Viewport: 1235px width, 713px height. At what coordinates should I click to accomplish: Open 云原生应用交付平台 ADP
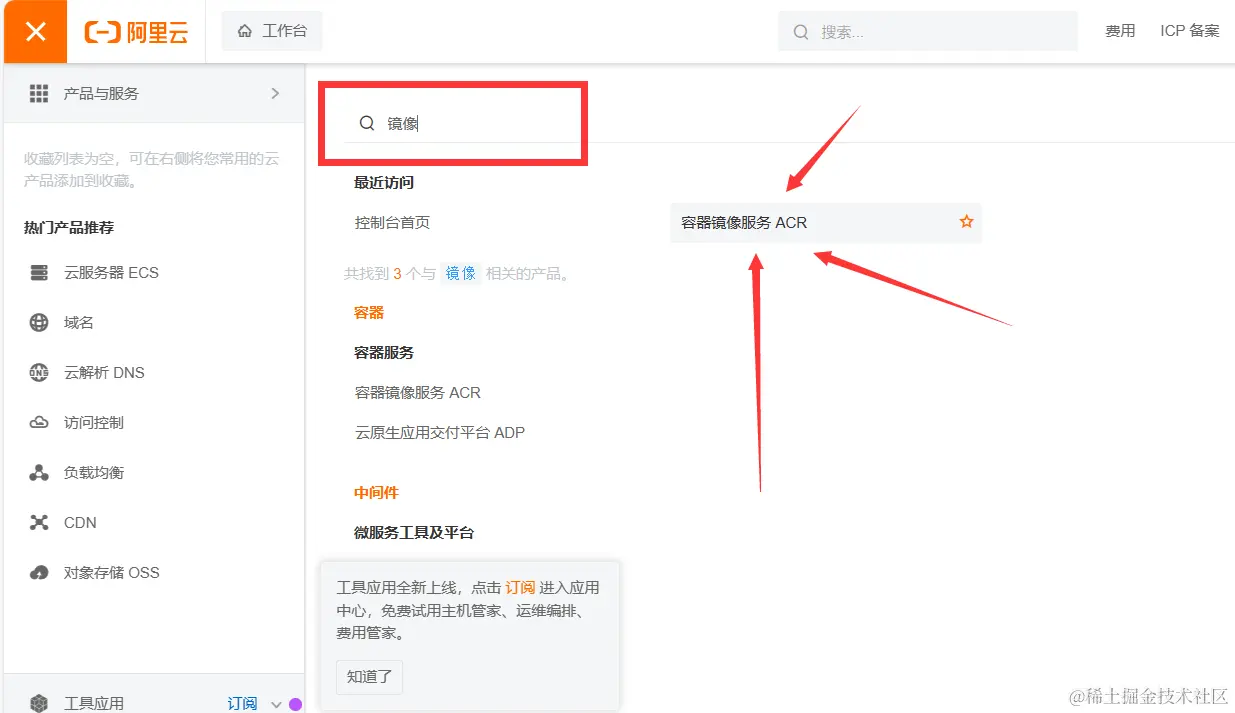pyautogui.click(x=439, y=432)
